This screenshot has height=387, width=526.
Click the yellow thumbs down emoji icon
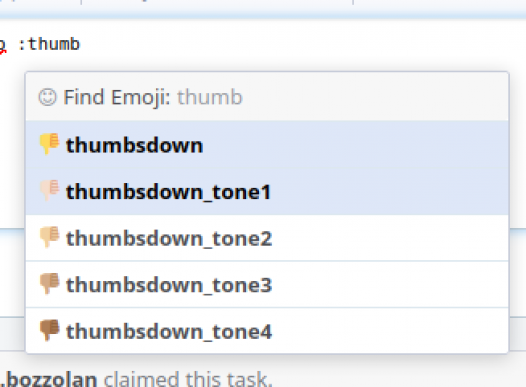(x=50, y=144)
